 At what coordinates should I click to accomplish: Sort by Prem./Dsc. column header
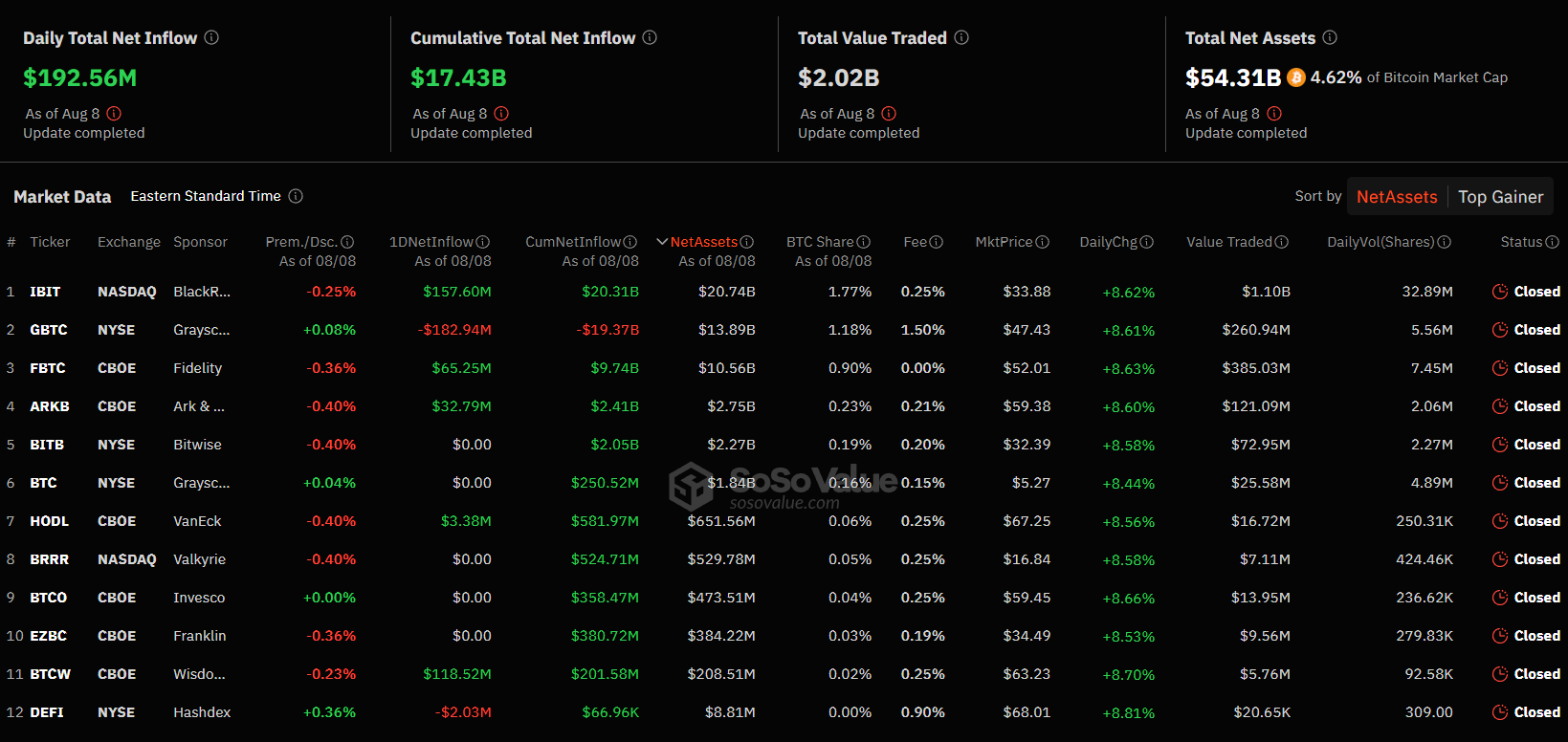click(301, 242)
